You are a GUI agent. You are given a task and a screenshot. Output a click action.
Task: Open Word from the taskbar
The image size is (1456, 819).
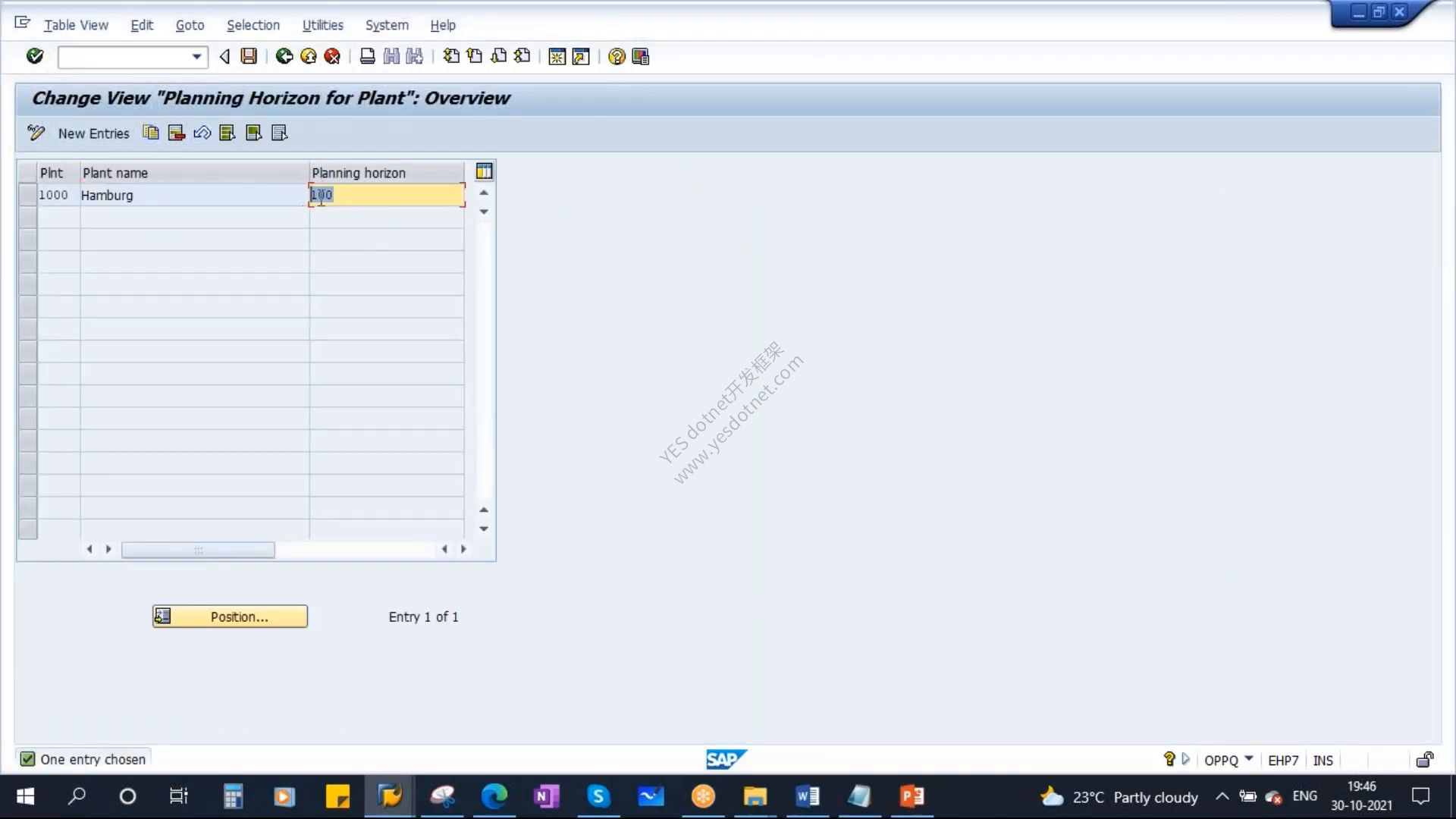coord(808,796)
